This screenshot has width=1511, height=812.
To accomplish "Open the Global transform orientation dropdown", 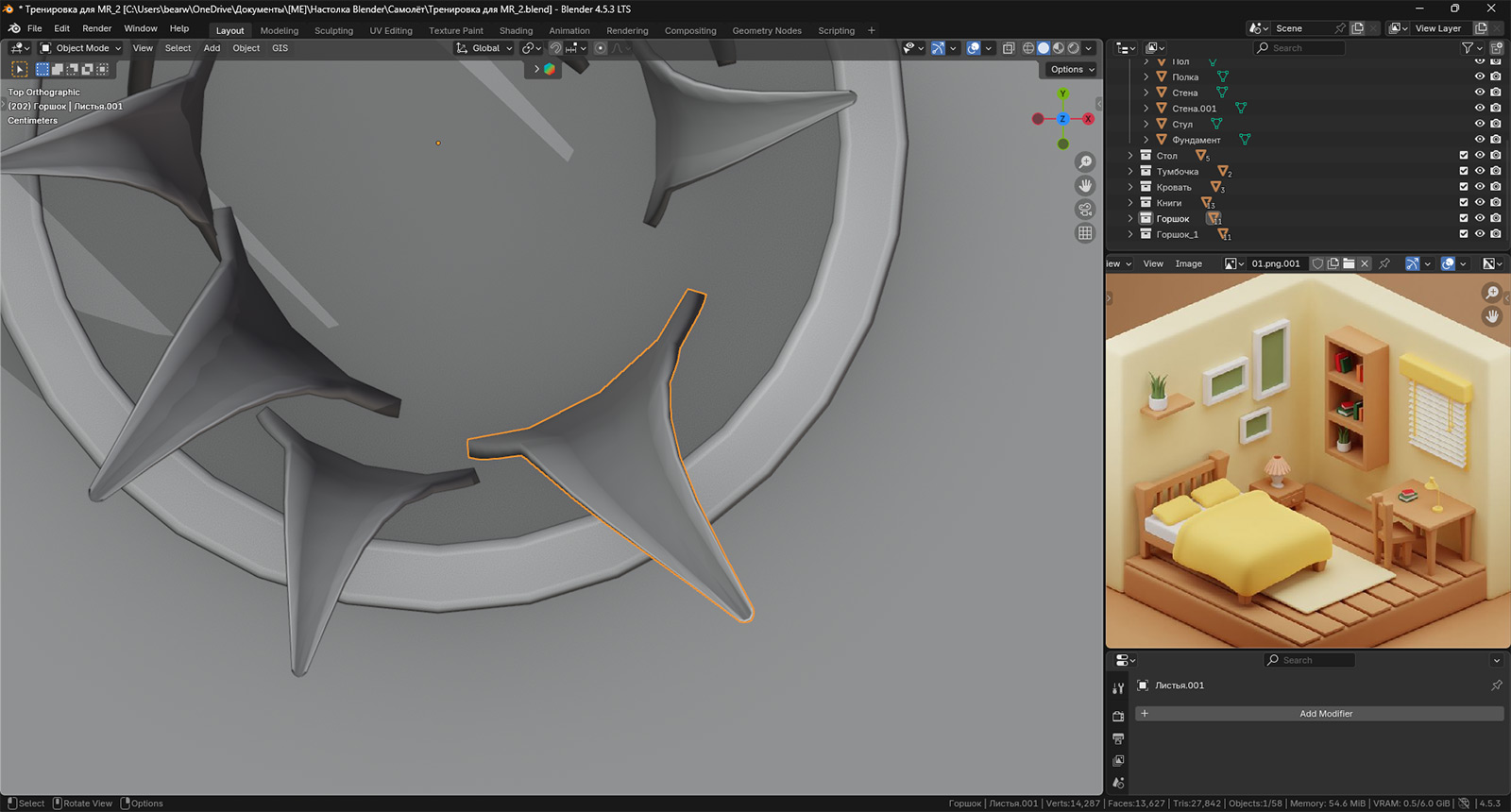I will click(484, 48).
